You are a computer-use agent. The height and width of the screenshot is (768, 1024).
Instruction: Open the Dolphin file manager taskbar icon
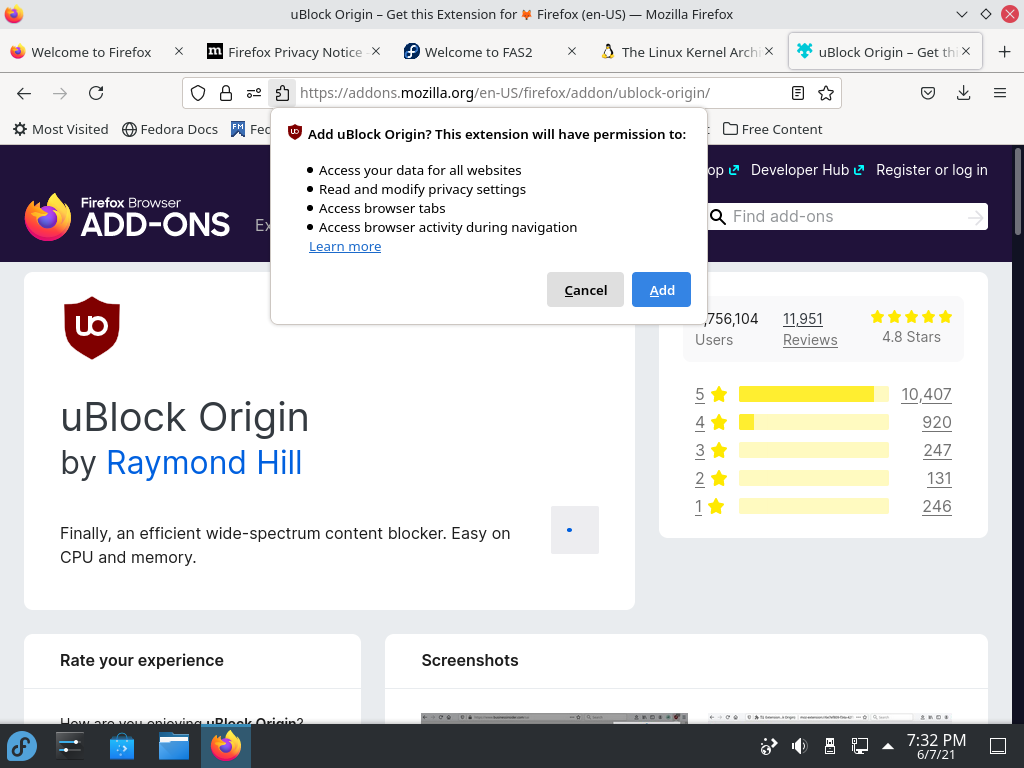(x=174, y=746)
